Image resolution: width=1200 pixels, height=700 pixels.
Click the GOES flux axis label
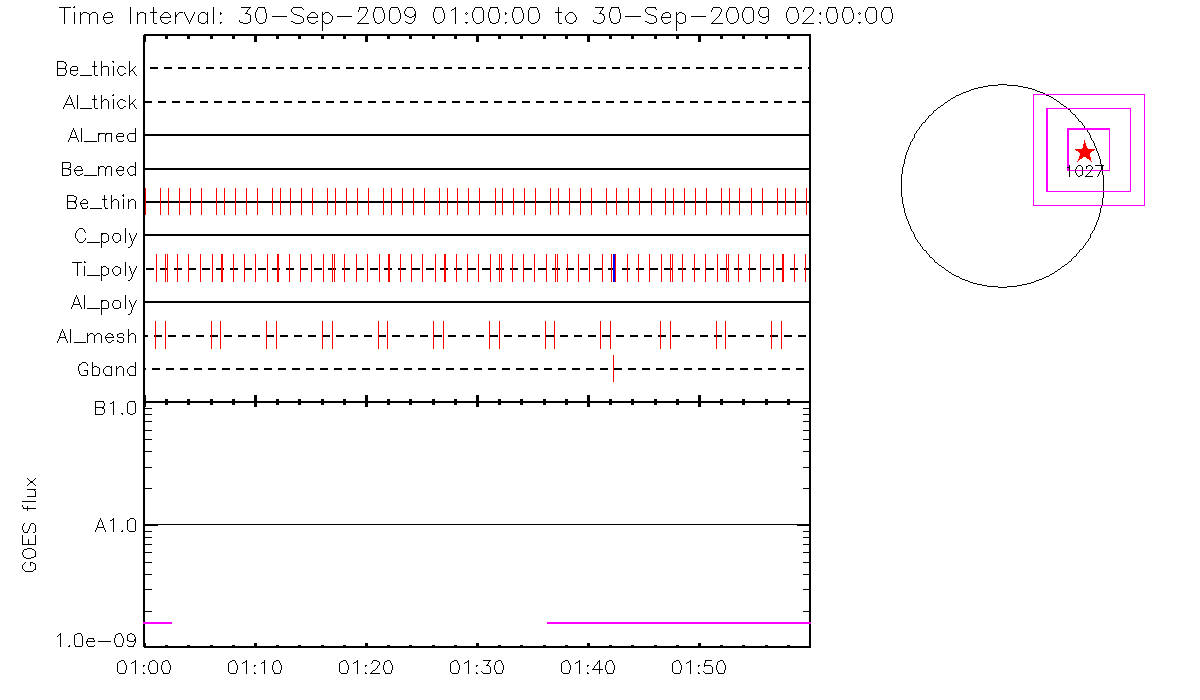[30, 525]
